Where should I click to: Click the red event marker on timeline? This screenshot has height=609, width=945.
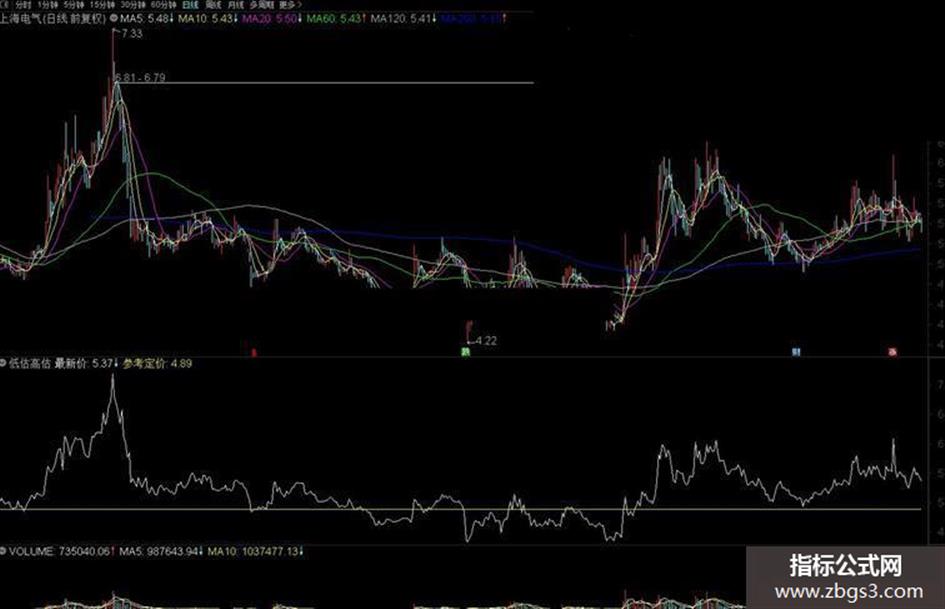click(x=254, y=352)
